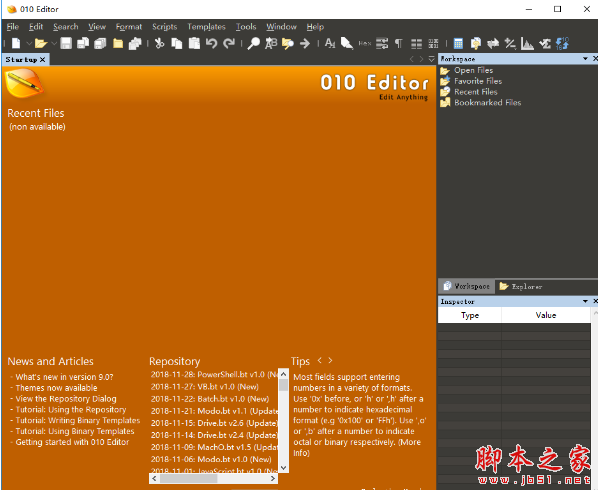Open "View the Repository Dialog" link
This screenshot has height=490, width=598.
[66, 399]
